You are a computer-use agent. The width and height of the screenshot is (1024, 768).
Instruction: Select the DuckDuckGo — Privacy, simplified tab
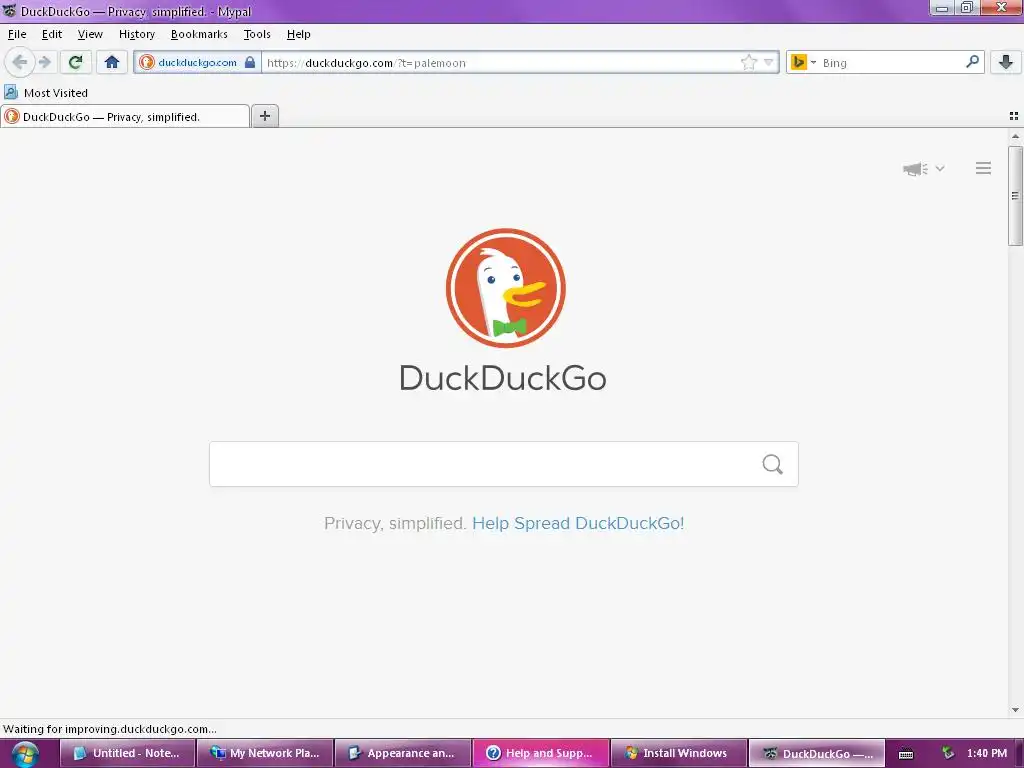point(125,117)
